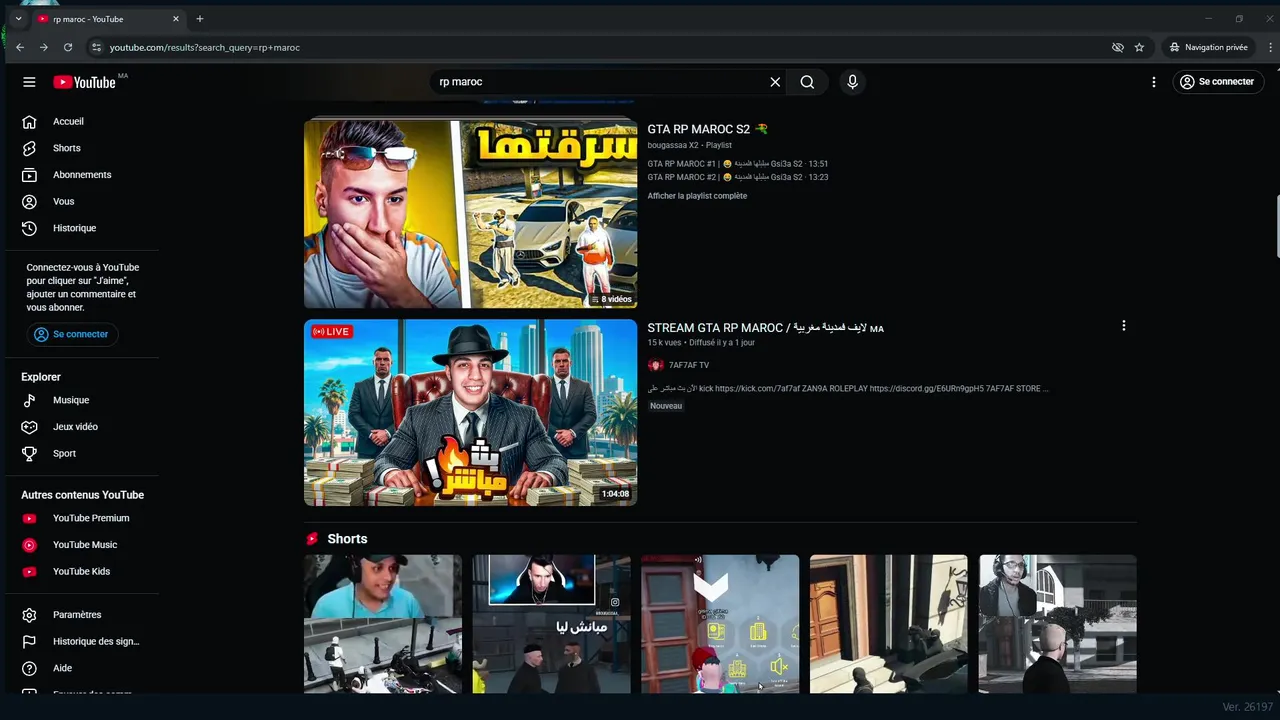This screenshot has width=1280, height=720.
Task: Open the fourth Short showing wooden doors
Action: coord(889,624)
